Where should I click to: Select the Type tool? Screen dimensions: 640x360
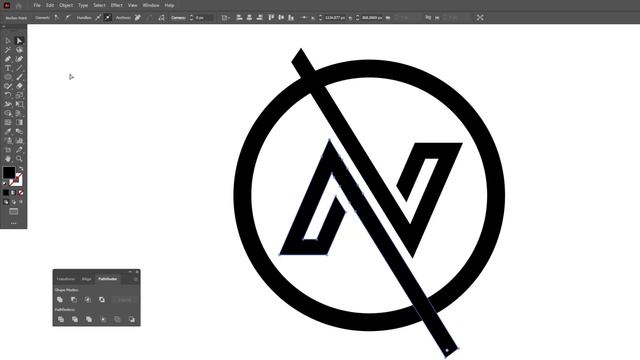point(8,68)
